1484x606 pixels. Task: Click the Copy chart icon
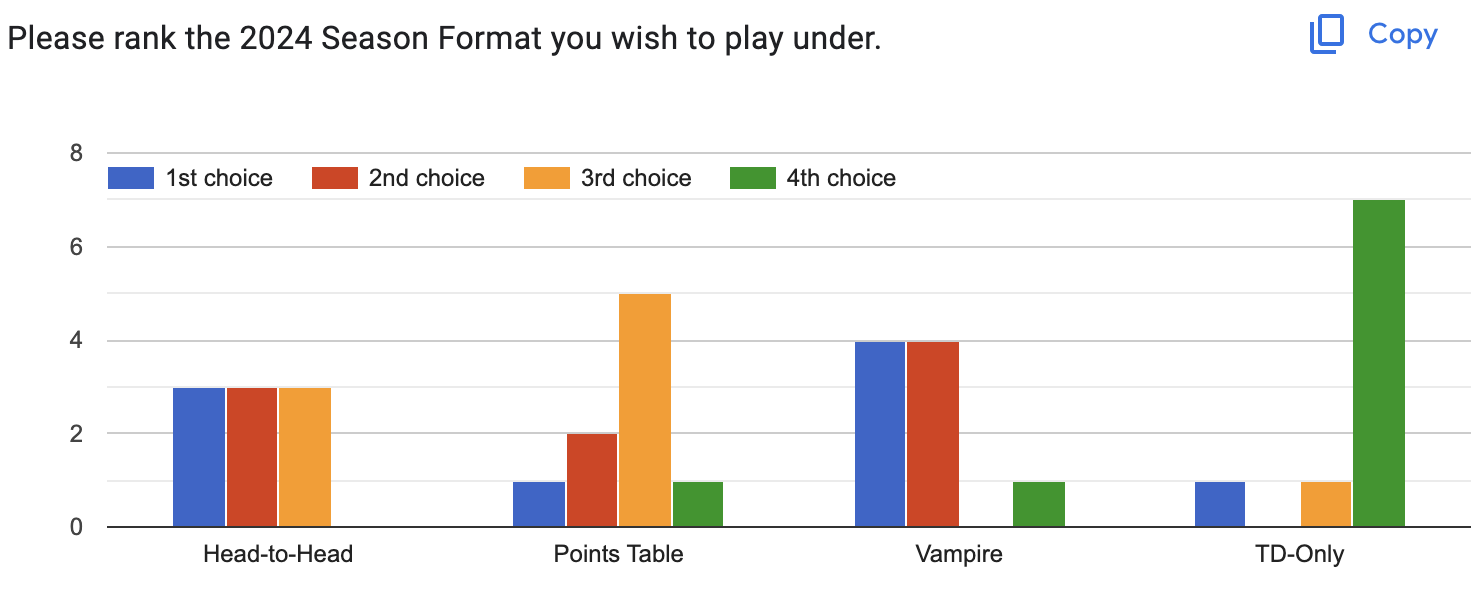pyautogui.click(x=1327, y=36)
